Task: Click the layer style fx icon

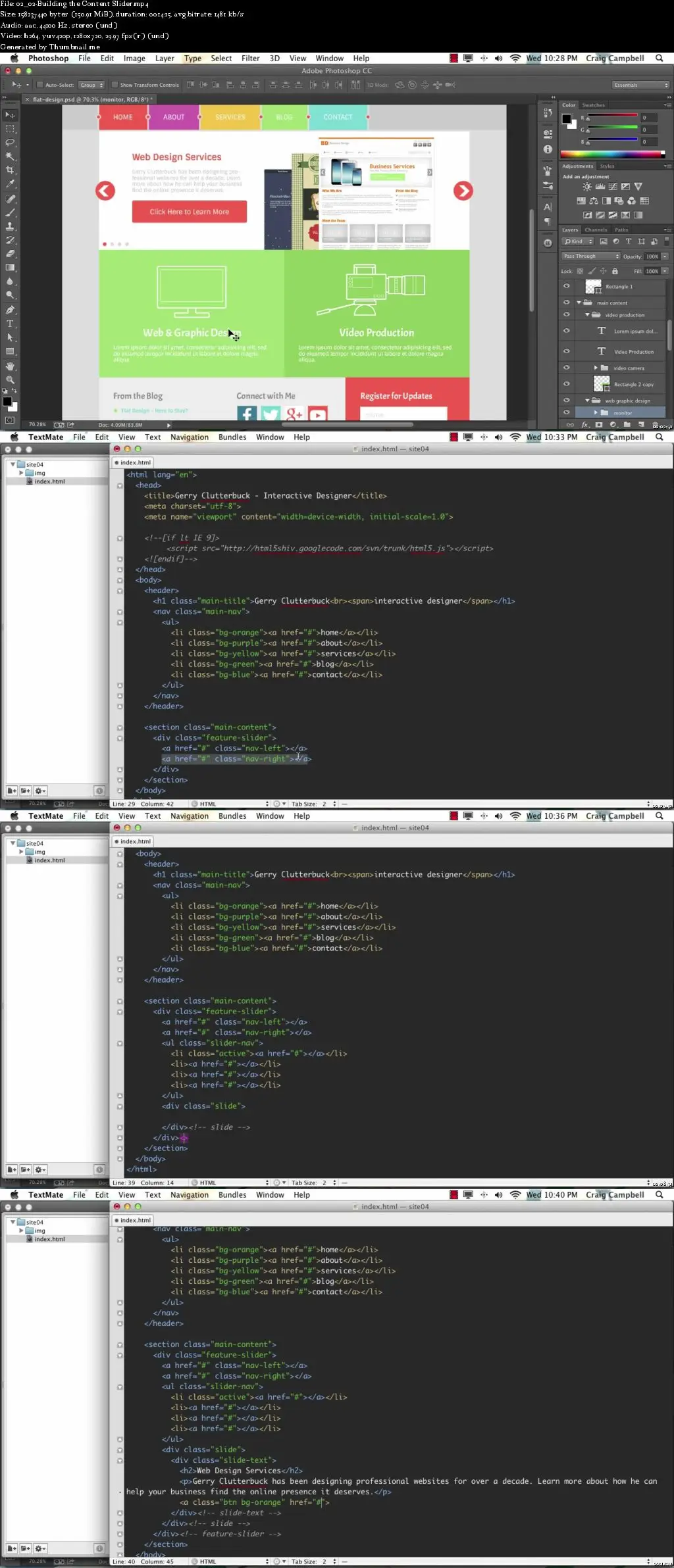Action: [x=584, y=425]
